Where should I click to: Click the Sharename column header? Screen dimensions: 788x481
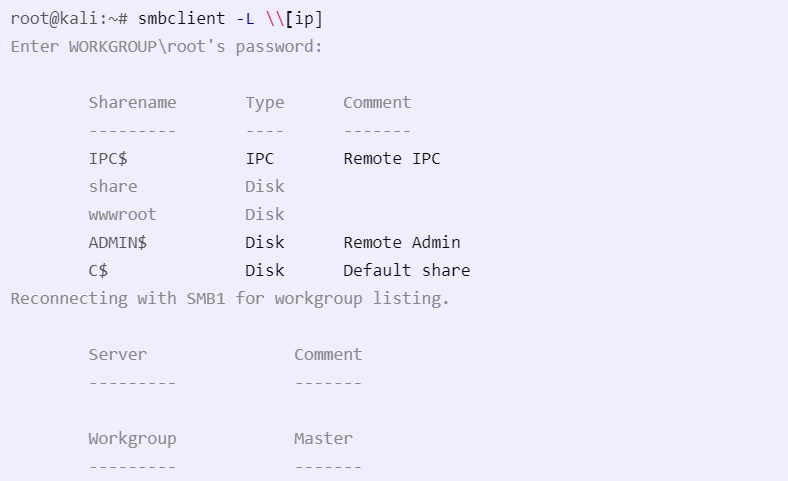[x=132, y=103]
